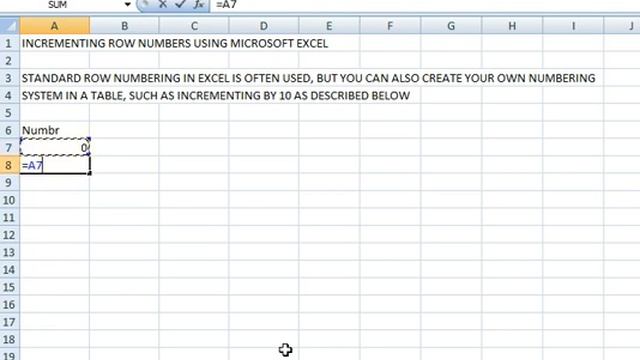Select row 6 header
This screenshot has height=360, width=640.
[9, 130]
